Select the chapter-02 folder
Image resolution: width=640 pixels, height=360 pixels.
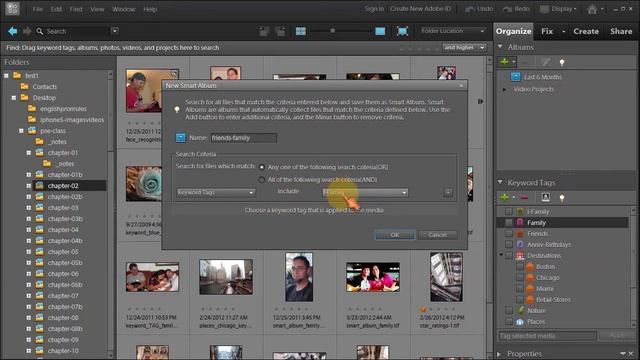62,186
